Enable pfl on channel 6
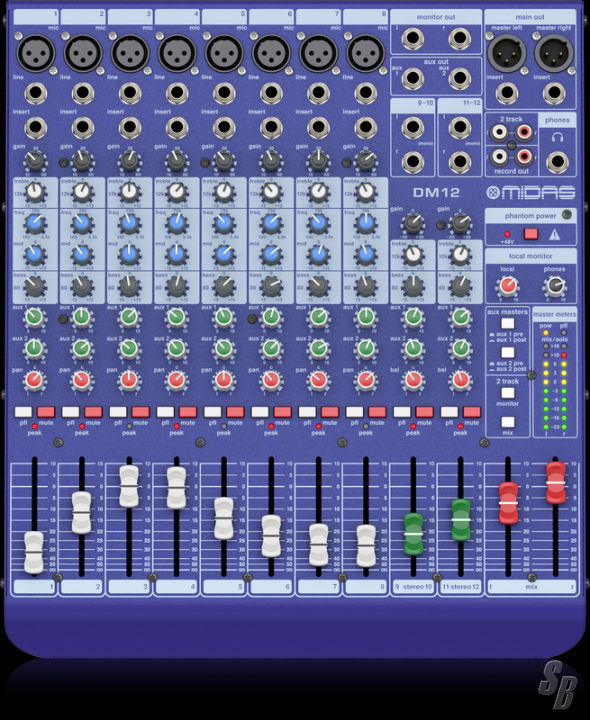 [x=260, y=412]
